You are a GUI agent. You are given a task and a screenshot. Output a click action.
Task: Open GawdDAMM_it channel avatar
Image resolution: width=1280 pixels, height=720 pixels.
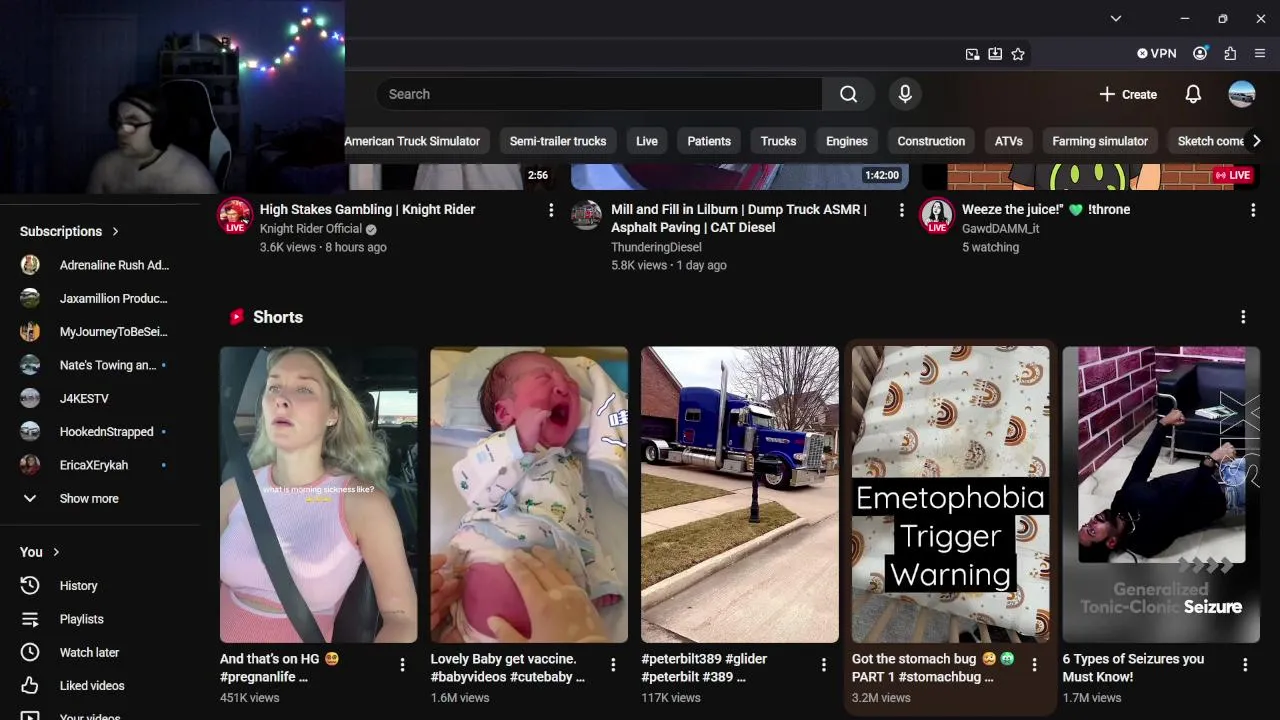937,215
